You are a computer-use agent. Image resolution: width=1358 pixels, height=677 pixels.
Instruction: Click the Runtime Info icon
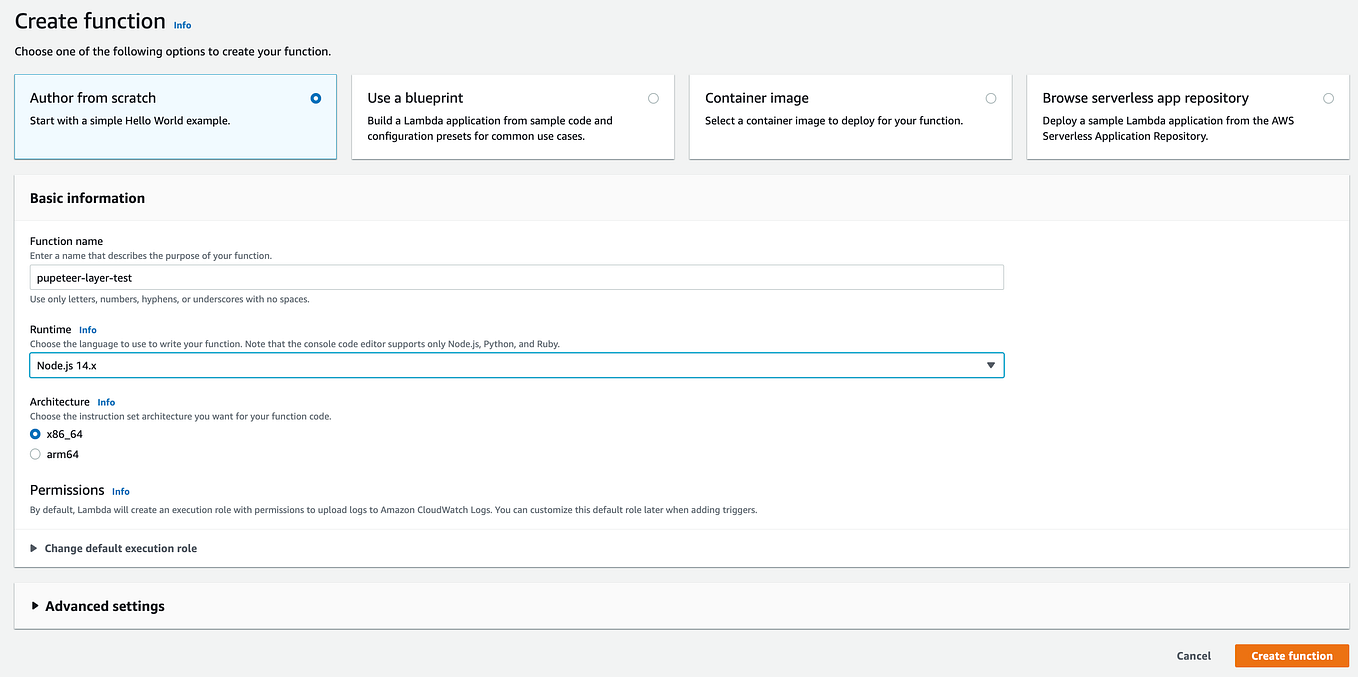pyautogui.click(x=88, y=329)
